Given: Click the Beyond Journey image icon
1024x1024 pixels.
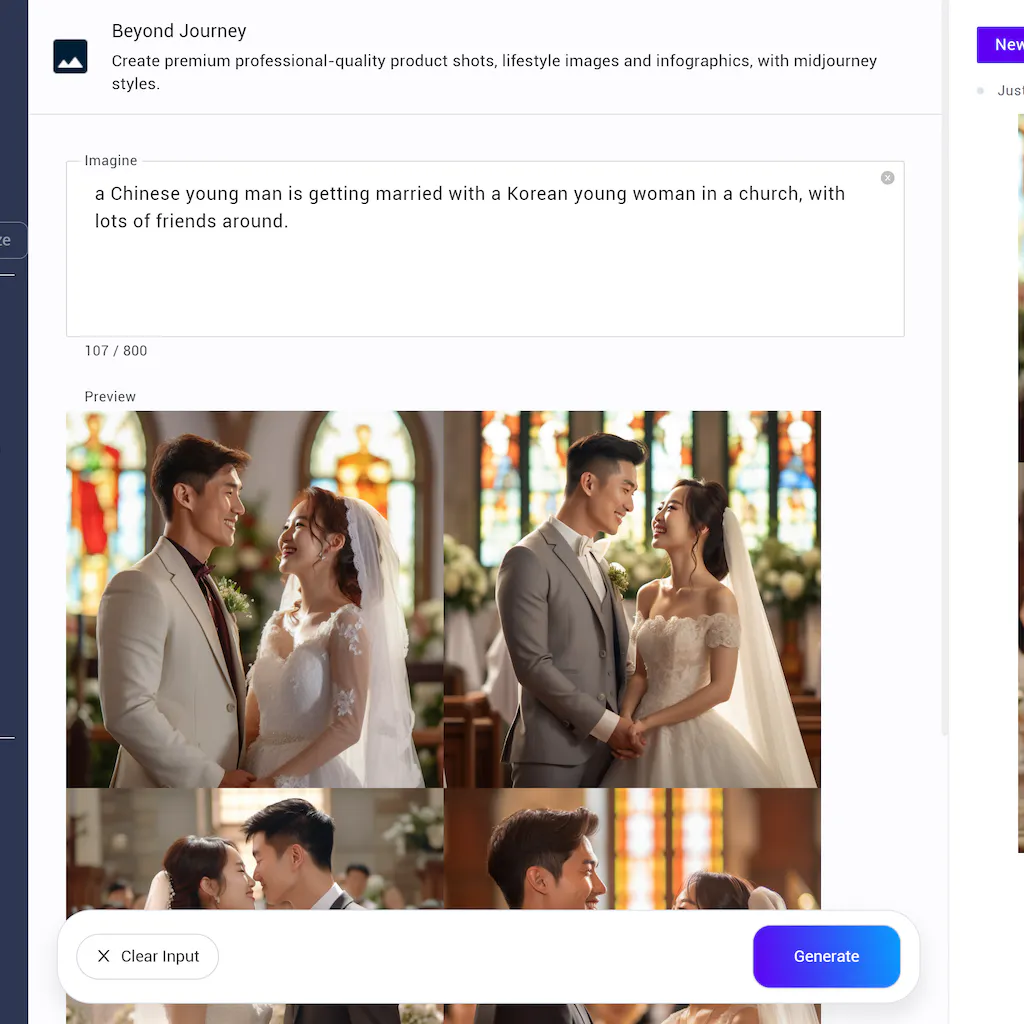Looking at the screenshot, I should pyautogui.click(x=70, y=57).
